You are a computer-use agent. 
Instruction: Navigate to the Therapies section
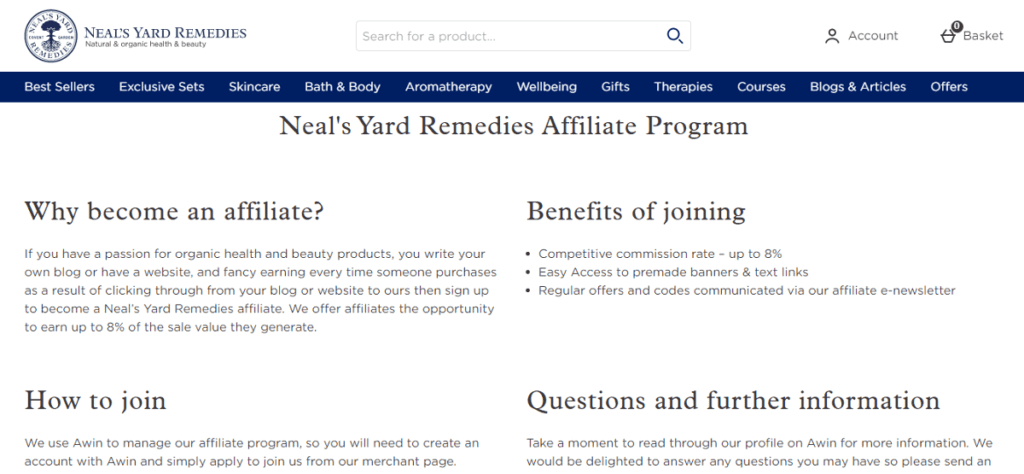683,87
